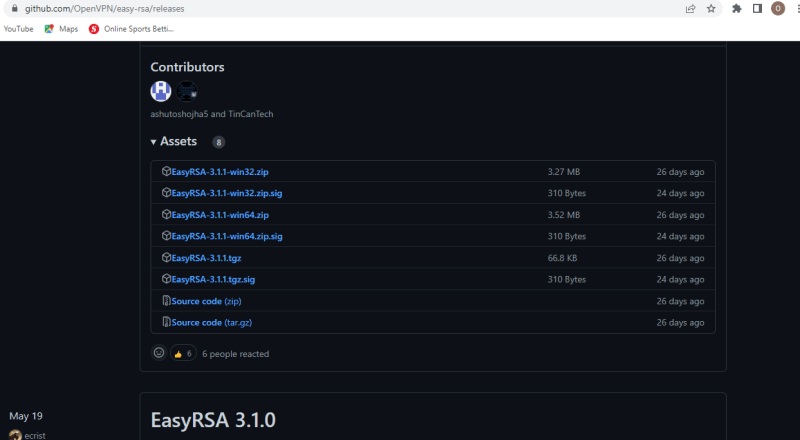Click '66.8 KB' size of tgz file

point(562,258)
